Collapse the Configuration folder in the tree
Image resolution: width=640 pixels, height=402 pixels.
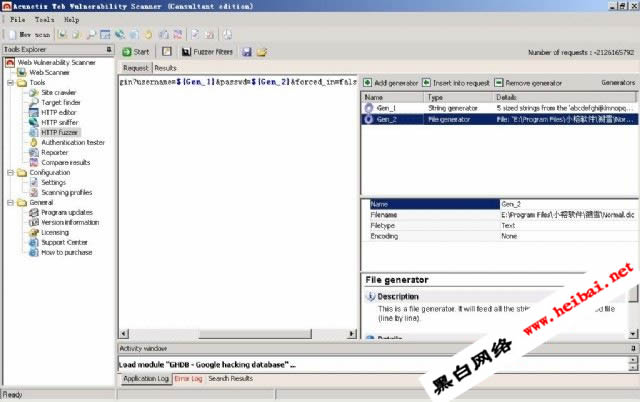tap(11, 173)
